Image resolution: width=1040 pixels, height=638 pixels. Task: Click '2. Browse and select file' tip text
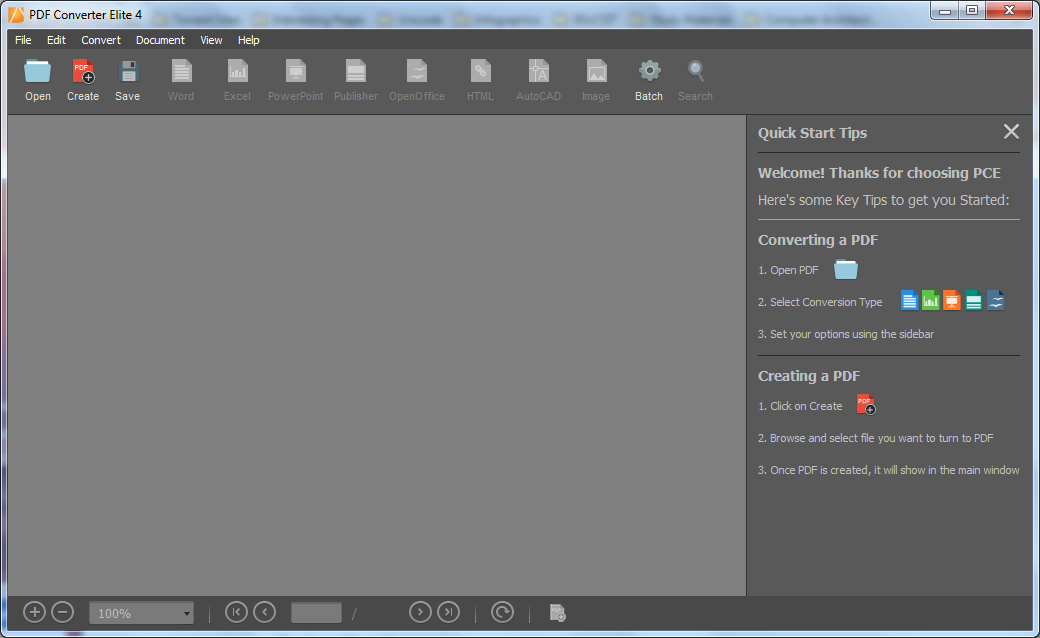(876, 438)
